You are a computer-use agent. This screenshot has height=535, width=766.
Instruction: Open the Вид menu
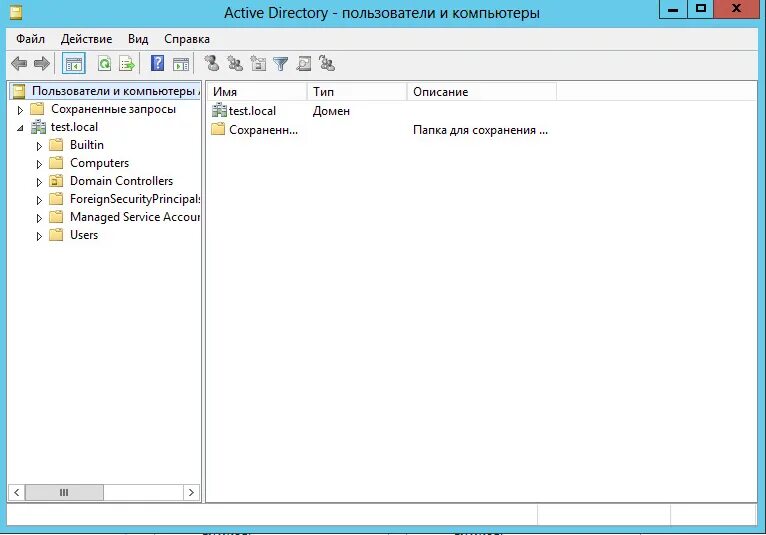coord(138,39)
